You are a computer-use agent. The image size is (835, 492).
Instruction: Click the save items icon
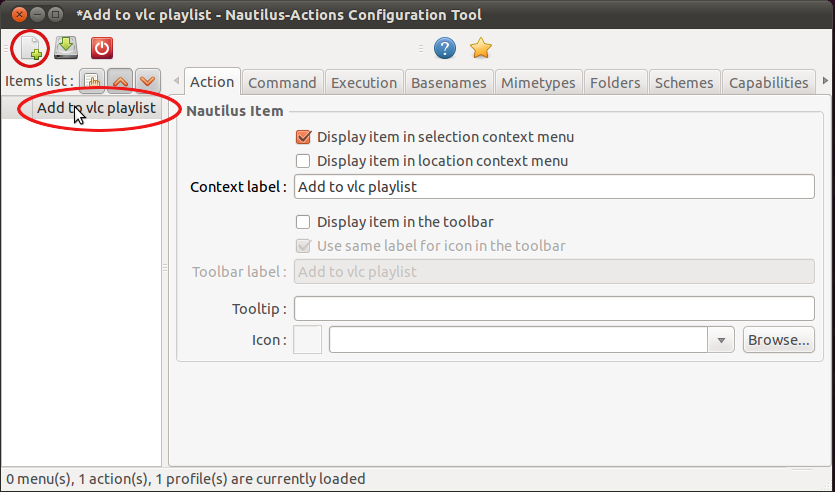pos(66,47)
